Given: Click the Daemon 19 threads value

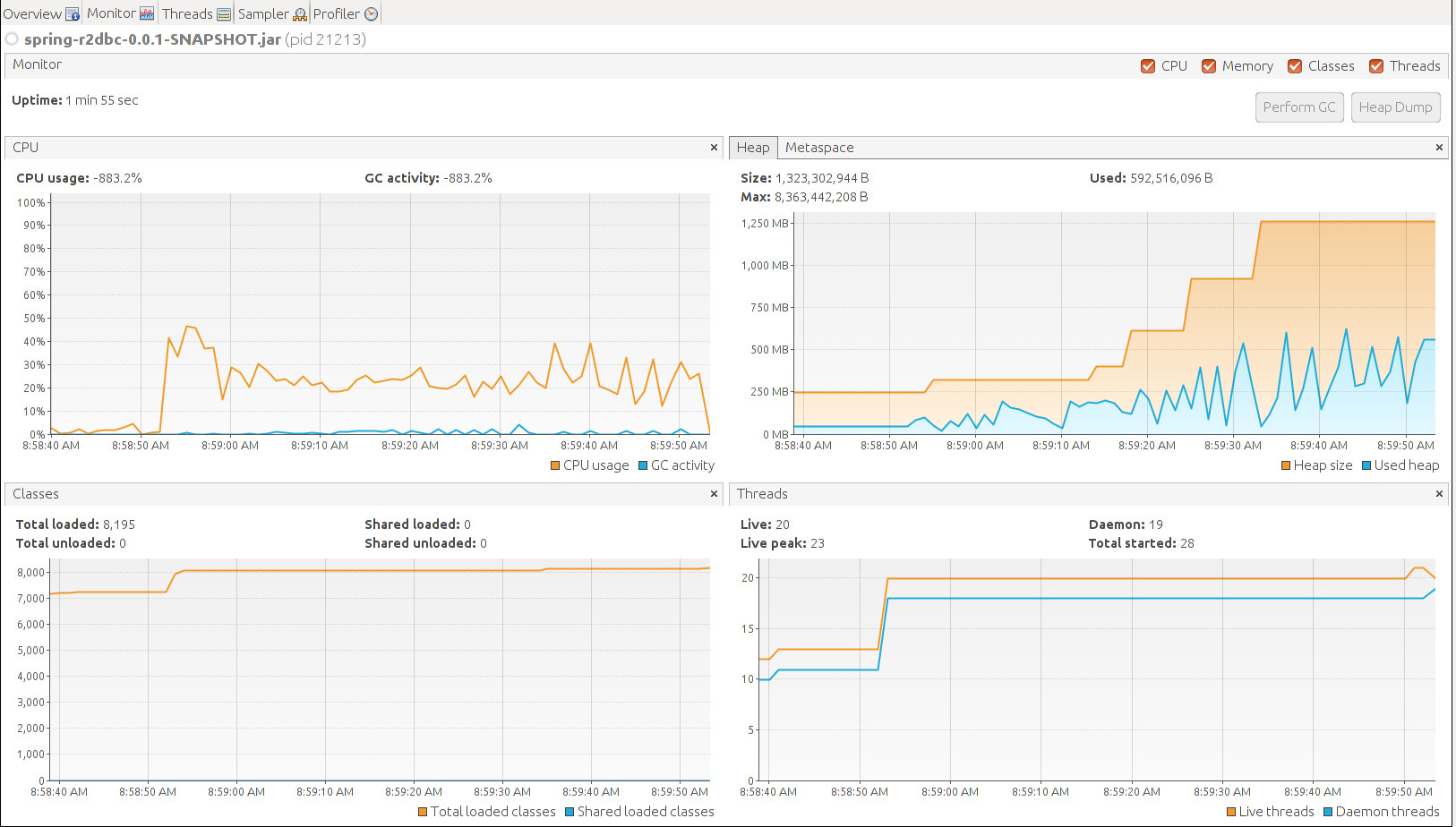Looking at the screenshot, I should [x=1156, y=524].
